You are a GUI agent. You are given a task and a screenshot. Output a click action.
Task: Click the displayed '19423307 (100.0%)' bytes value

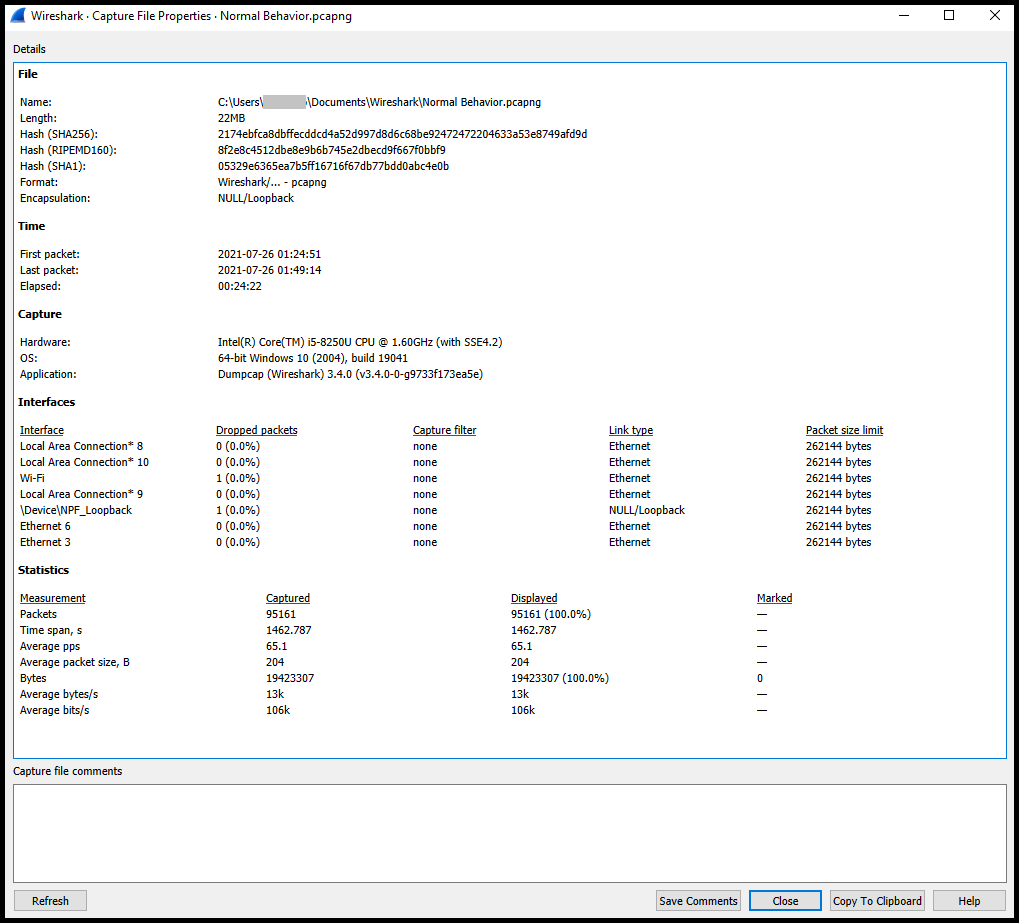tap(560, 678)
